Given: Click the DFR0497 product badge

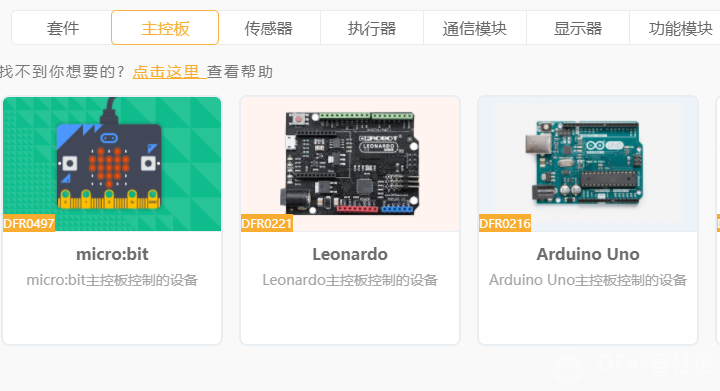Looking at the screenshot, I should click(29, 223).
